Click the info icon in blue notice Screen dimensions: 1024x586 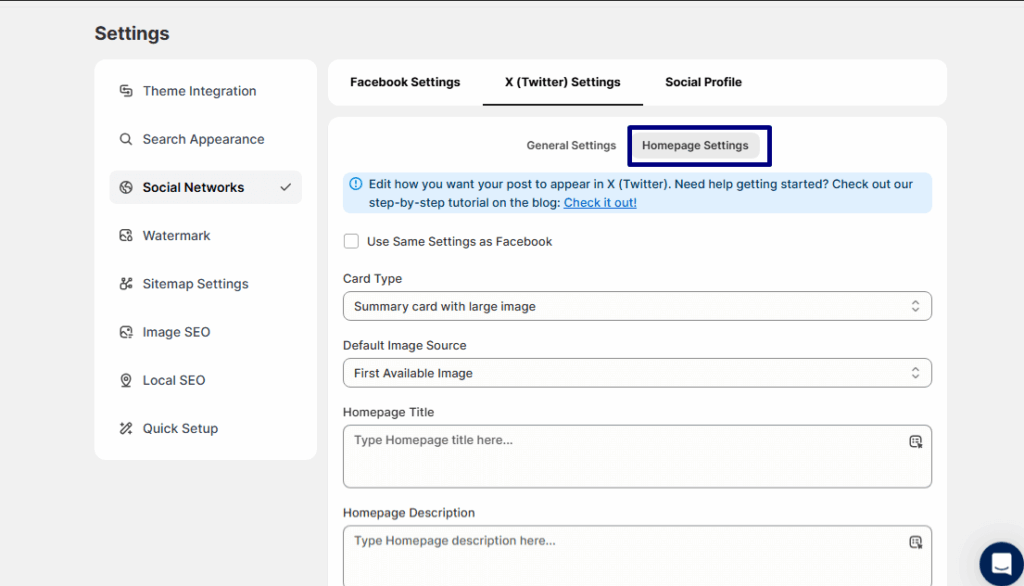(x=355, y=184)
